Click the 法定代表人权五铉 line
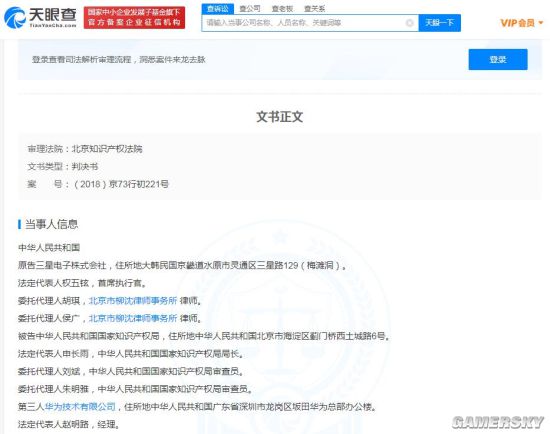The height and width of the screenshot is (434, 550). click(82, 283)
